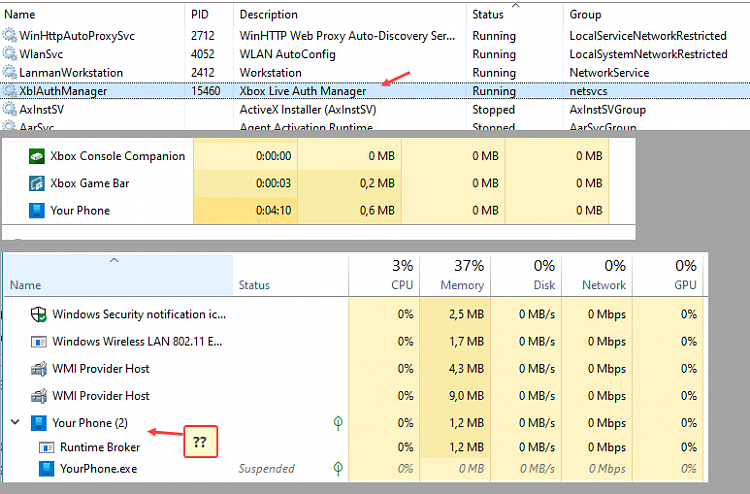Click the second WMI Provider Host icon (9,0 MB)
The image size is (750, 494).
[39, 396]
